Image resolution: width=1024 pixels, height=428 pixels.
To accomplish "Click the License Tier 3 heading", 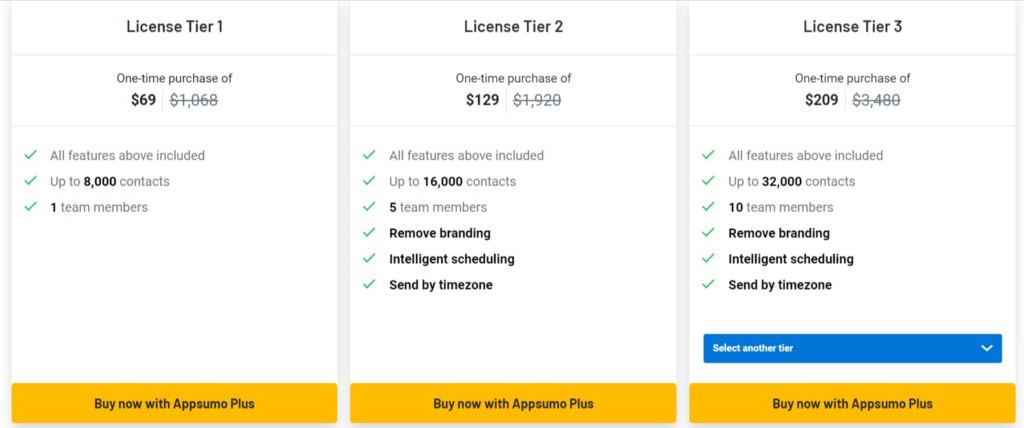I will (852, 27).
